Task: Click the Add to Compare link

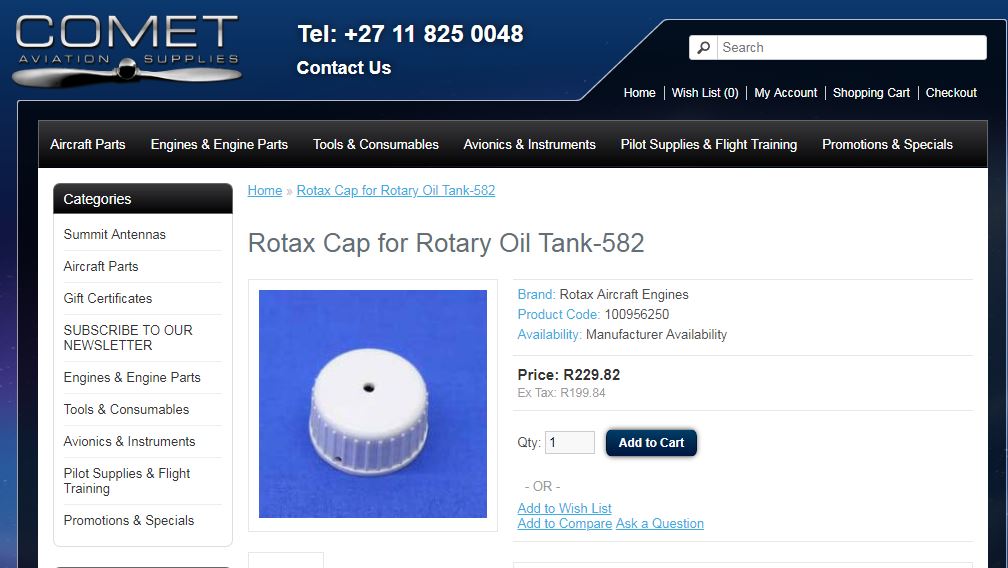Action: 564,524
